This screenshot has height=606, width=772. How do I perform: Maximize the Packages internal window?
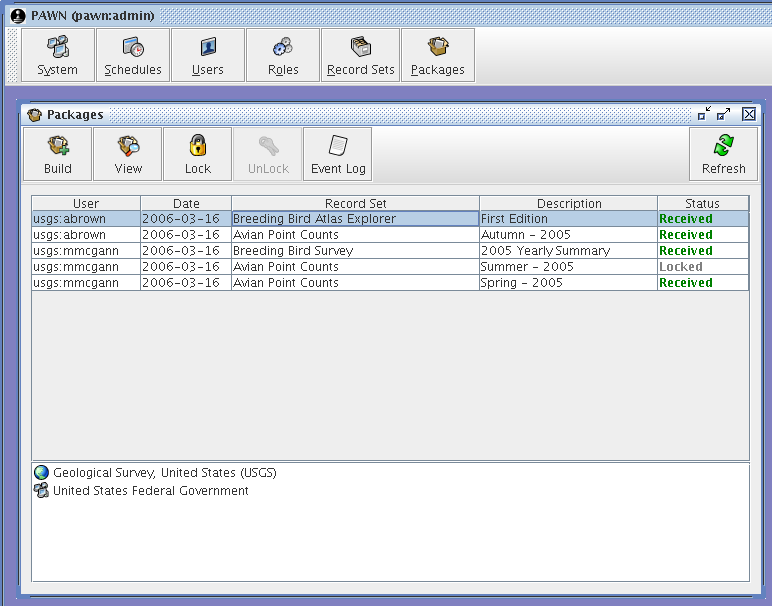click(x=724, y=115)
